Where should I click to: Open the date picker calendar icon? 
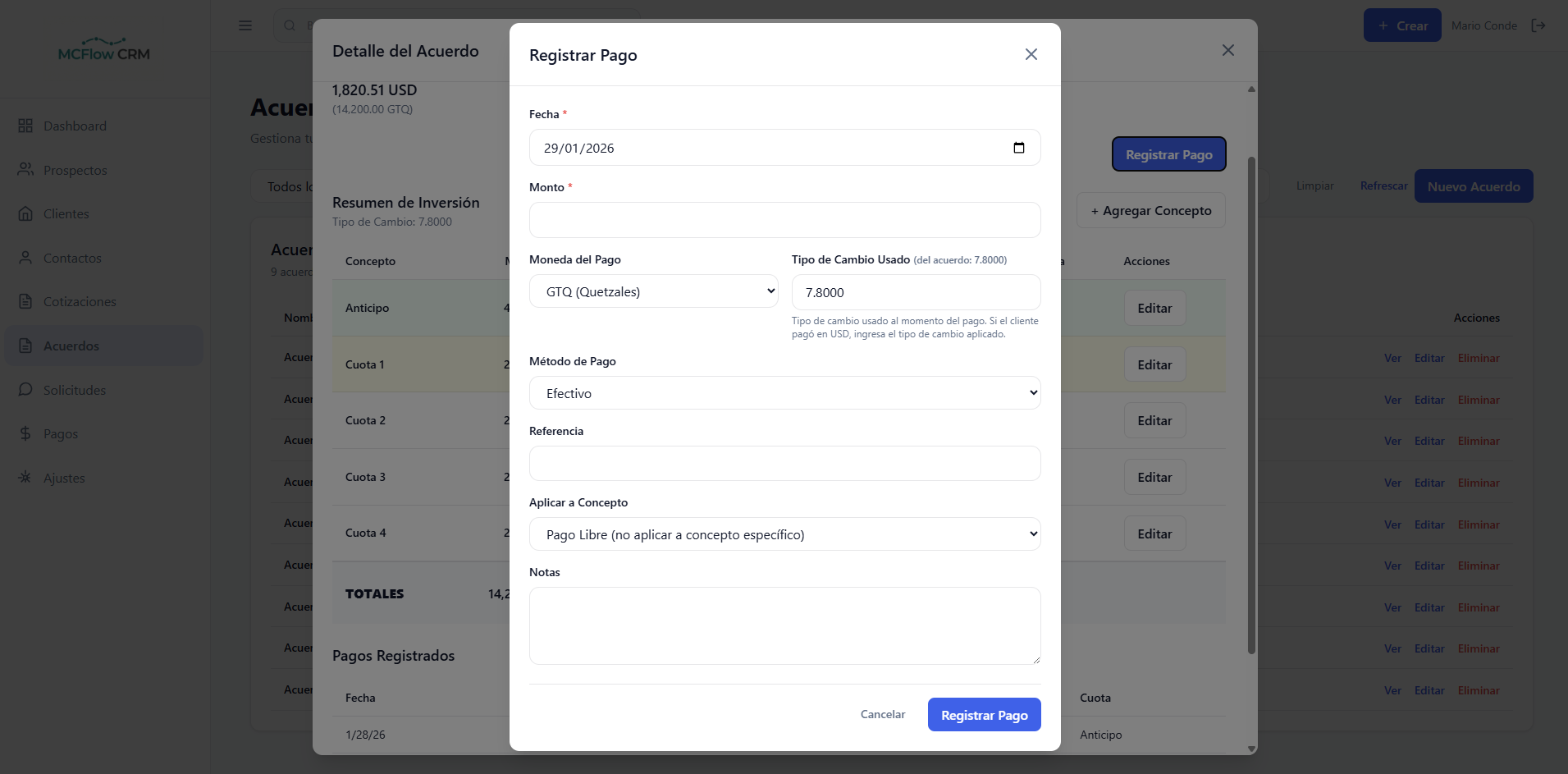point(1019,148)
